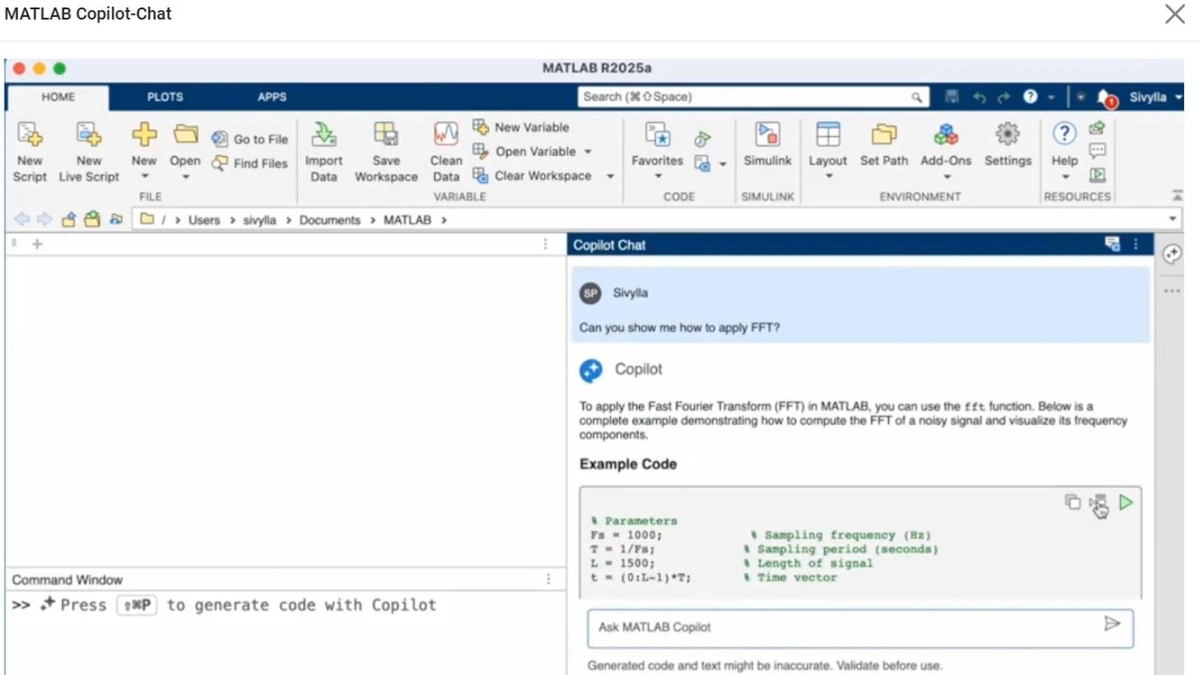Expand the address bar history dropdown
This screenshot has height=675, width=1200.
click(x=1173, y=219)
